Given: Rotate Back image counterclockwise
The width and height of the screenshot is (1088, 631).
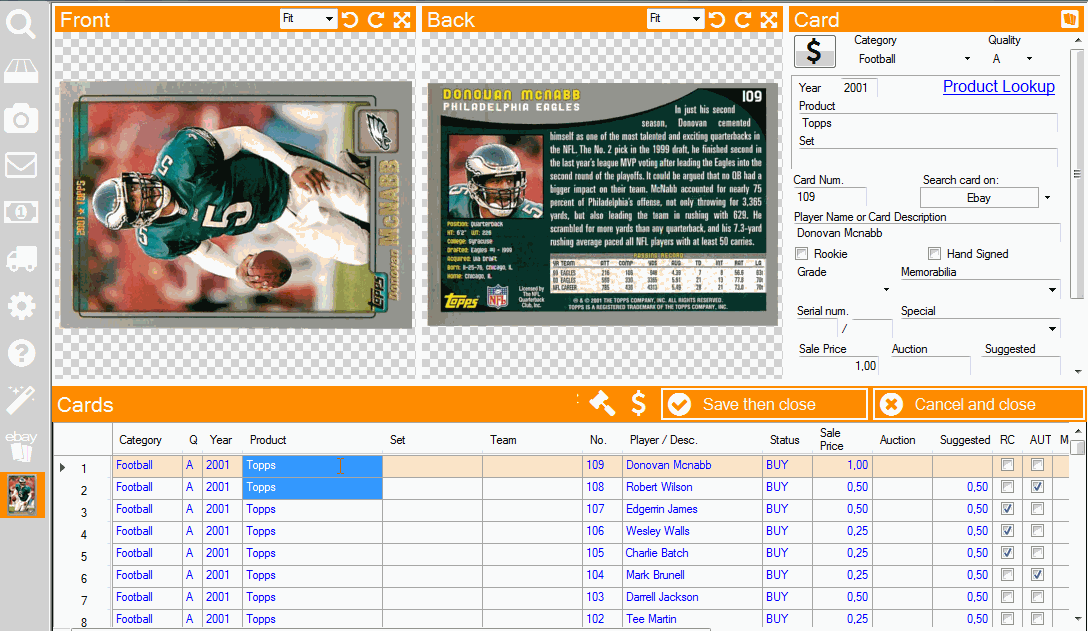Looking at the screenshot, I should [x=717, y=19].
